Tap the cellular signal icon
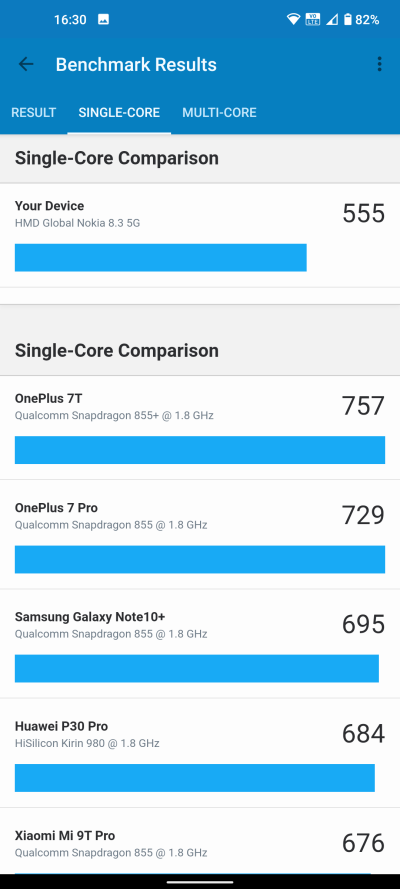Viewport: 400px width, 889px height. point(332,20)
